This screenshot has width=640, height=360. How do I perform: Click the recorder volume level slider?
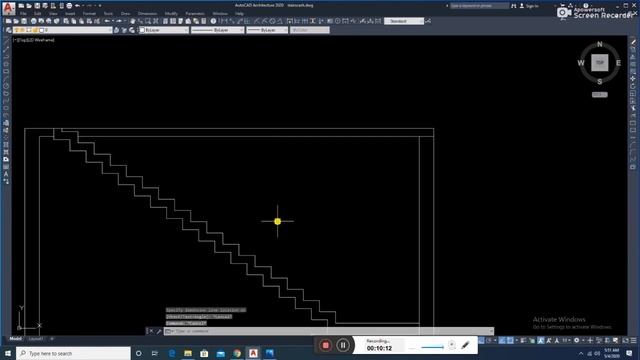432,347
